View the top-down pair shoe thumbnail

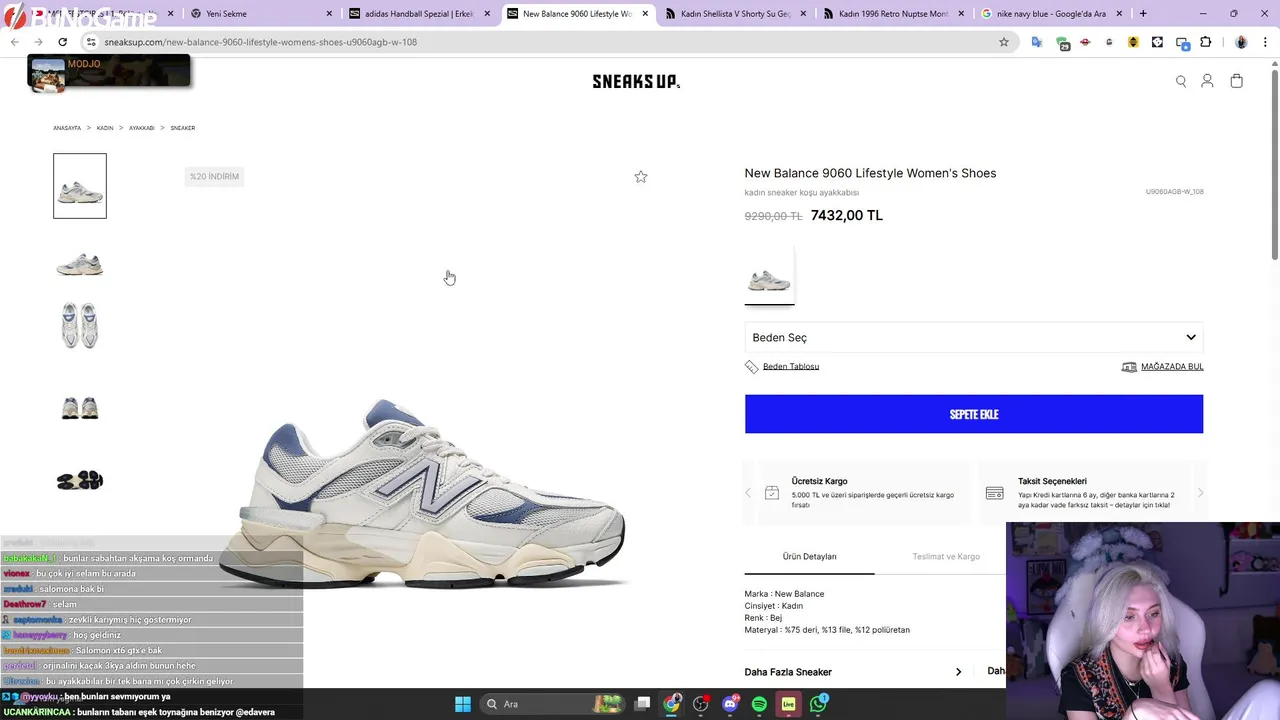tap(80, 325)
